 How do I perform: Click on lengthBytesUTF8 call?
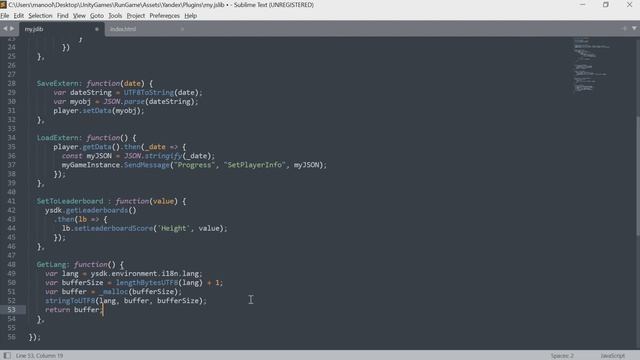pos(147,282)
